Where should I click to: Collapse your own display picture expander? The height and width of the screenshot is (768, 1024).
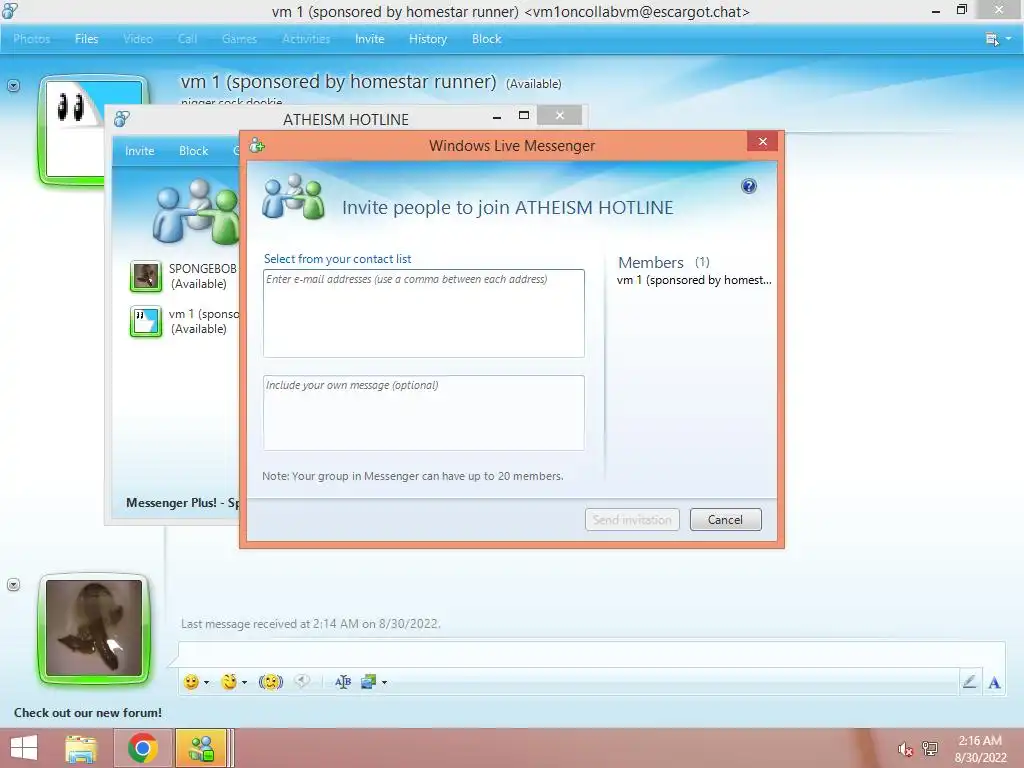(13, 584)
